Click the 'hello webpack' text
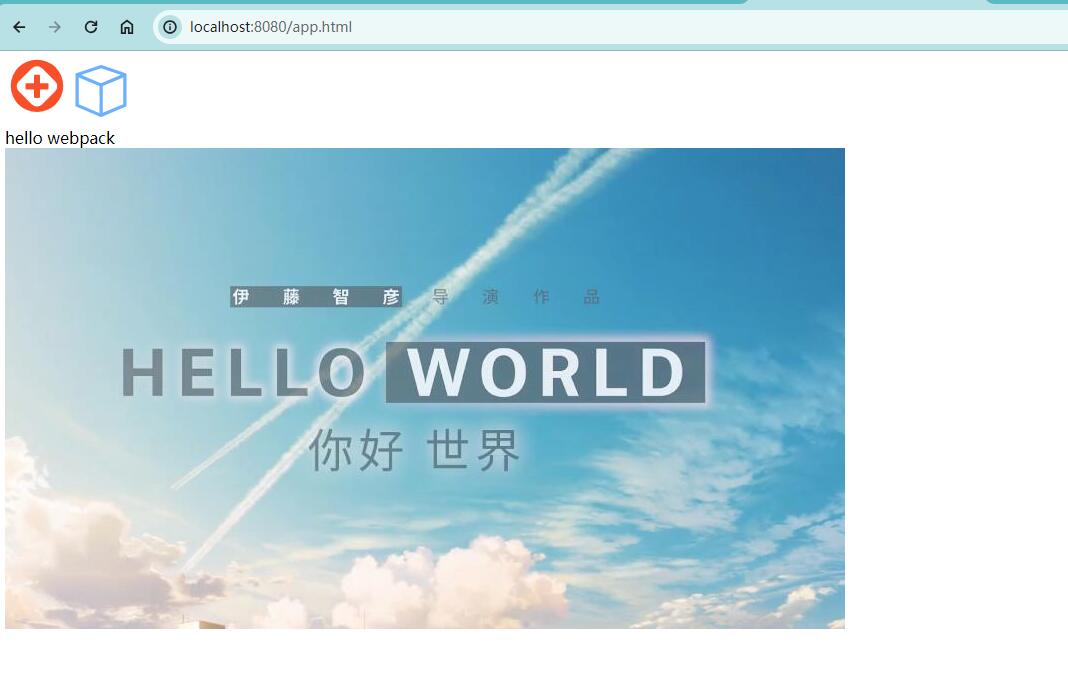The width and height of the screenshot is (1068, 683). coord(60,138)
